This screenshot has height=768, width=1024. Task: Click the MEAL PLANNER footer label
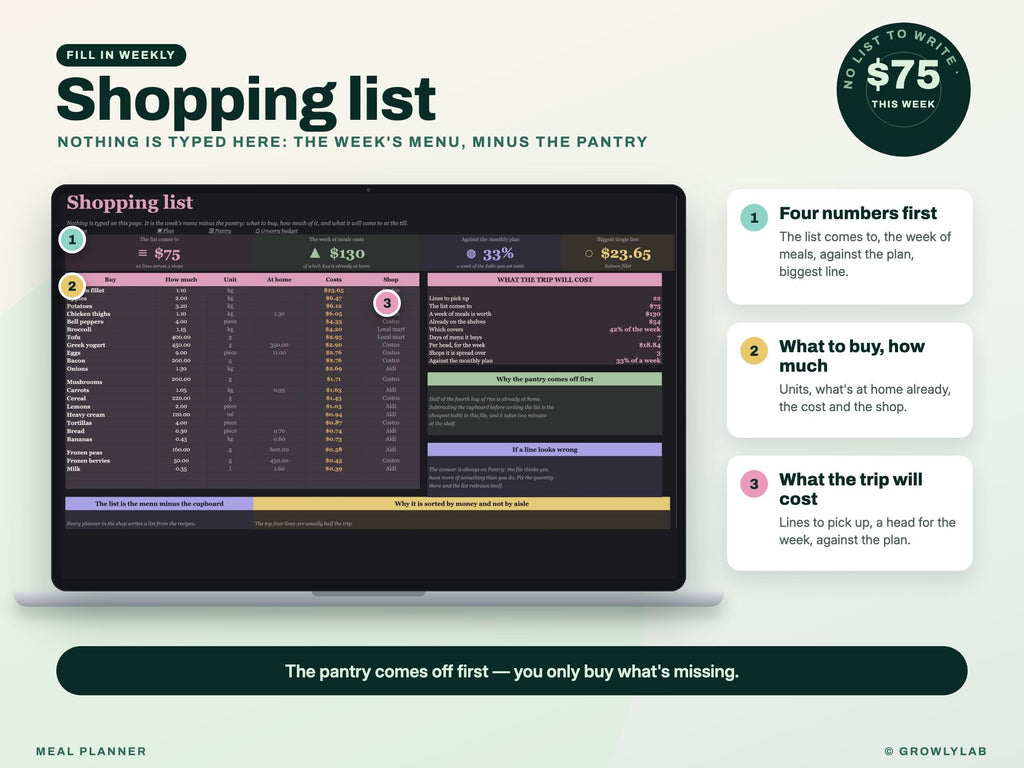pos(91,751)
